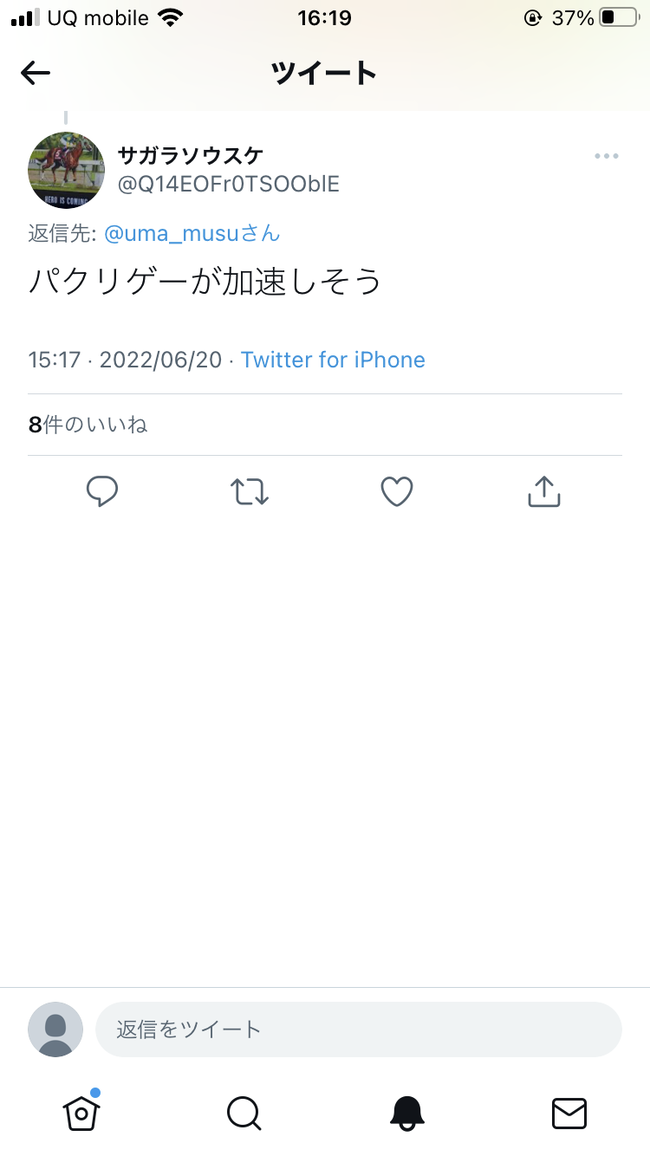
Task: Tap the back arrow icon
Action: click(x=35, y=73)
